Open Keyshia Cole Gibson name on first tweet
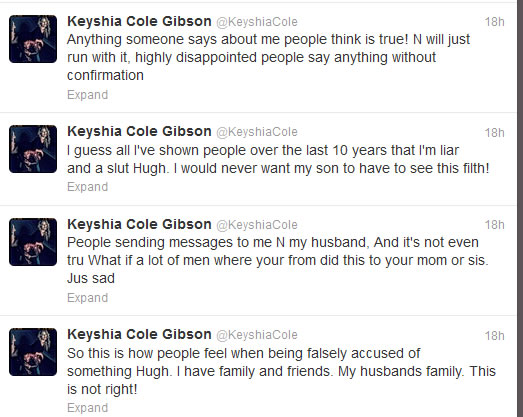This screenshot has width=523, height=417. point(139,22)
